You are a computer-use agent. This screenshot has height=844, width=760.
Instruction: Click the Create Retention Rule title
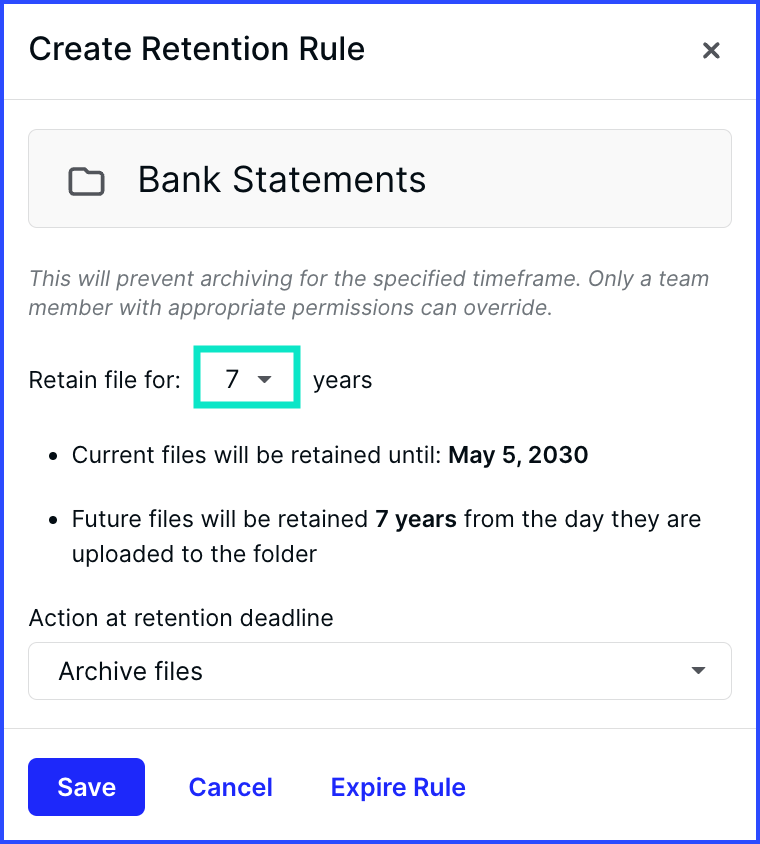[x=196, y=49]
